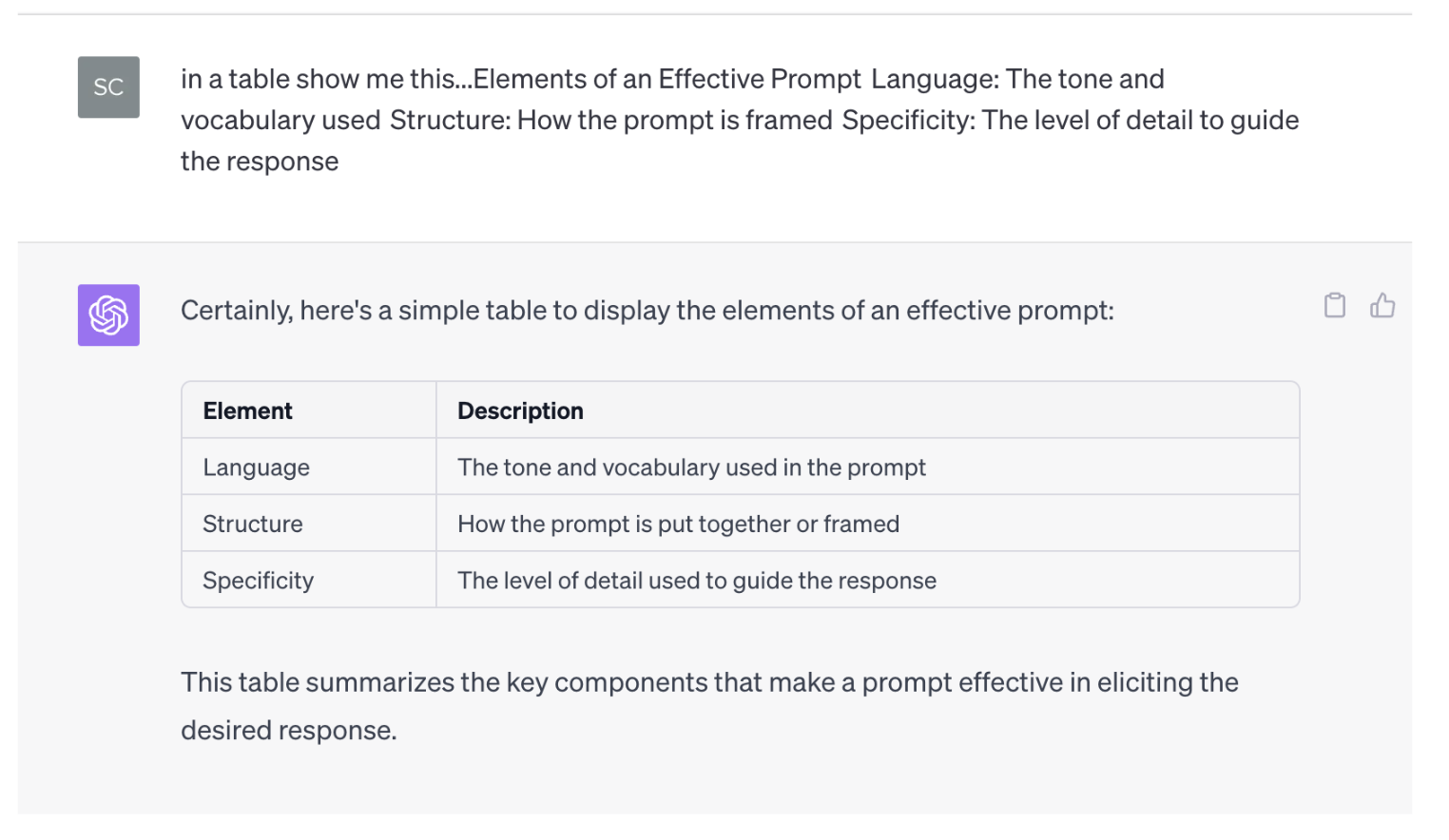Select the Element column header

247,410
